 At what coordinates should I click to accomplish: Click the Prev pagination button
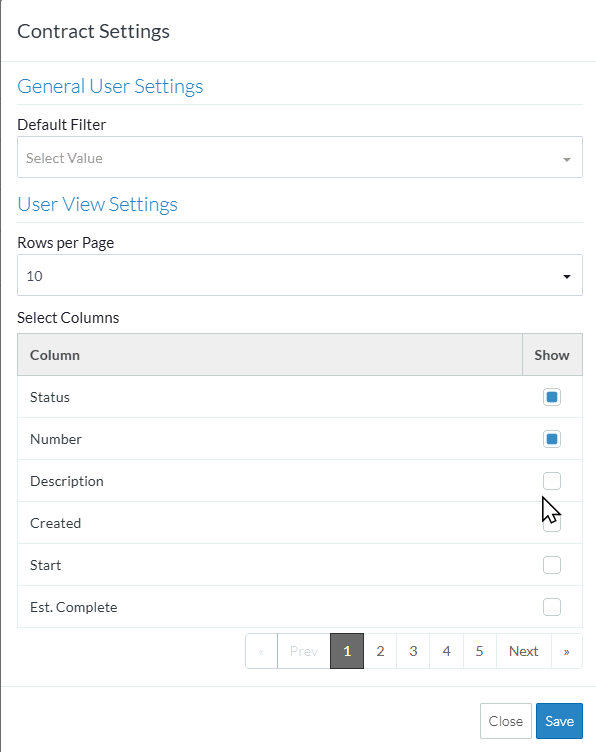coord(304,651)
